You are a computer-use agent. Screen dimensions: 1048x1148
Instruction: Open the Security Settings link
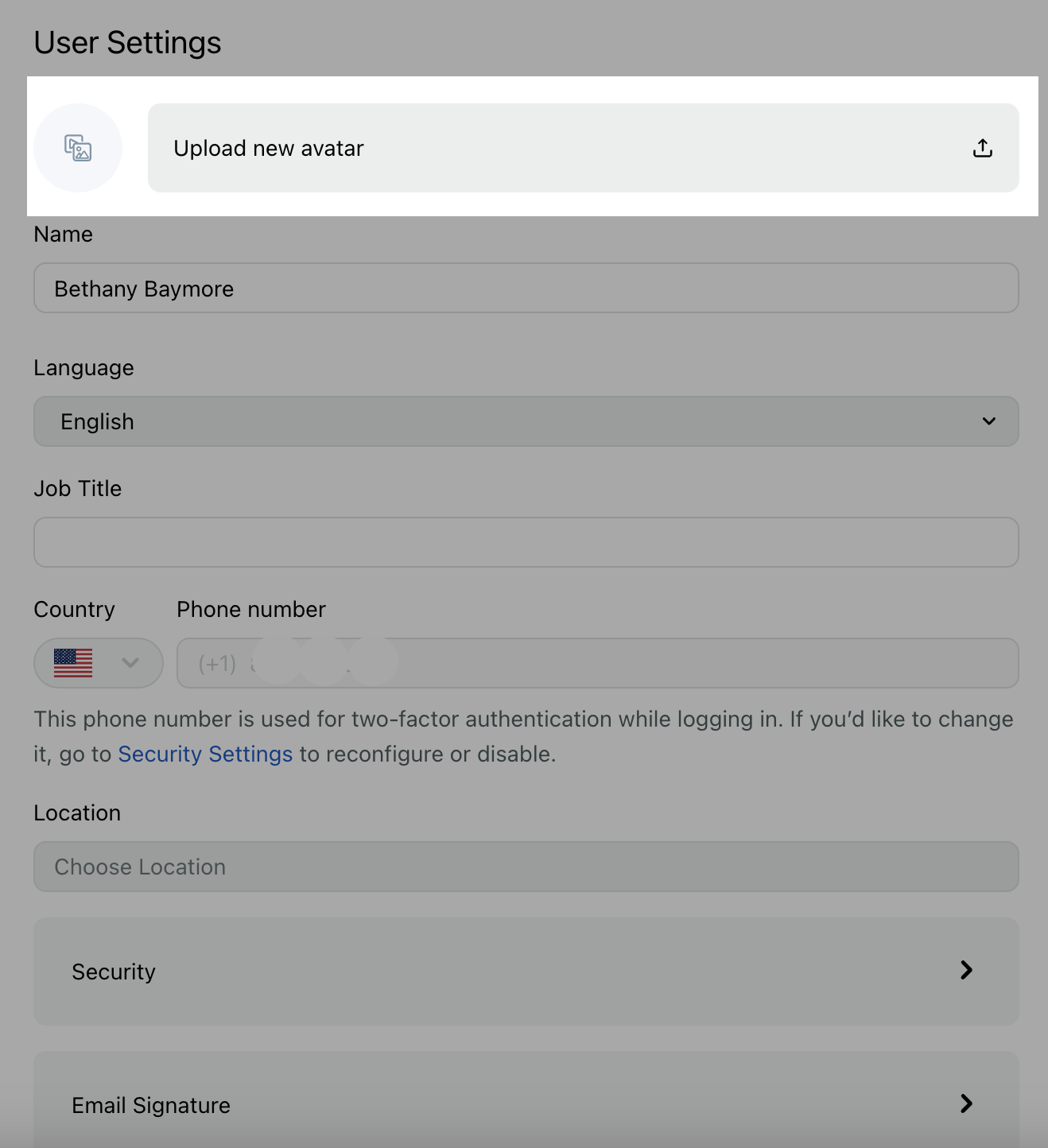(205, 754)
